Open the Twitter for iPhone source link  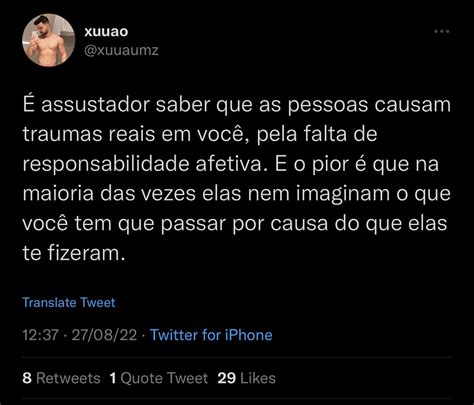(211, 335)
